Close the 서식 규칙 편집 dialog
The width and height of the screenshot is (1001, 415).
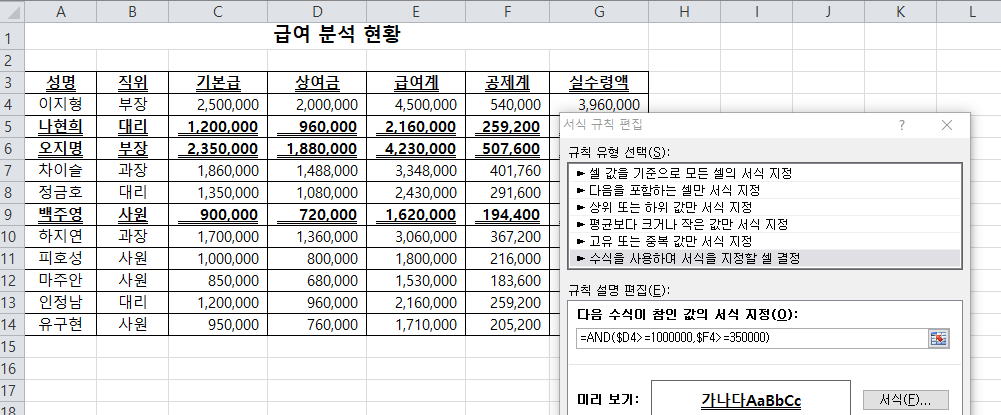click(x=947, y=125)
